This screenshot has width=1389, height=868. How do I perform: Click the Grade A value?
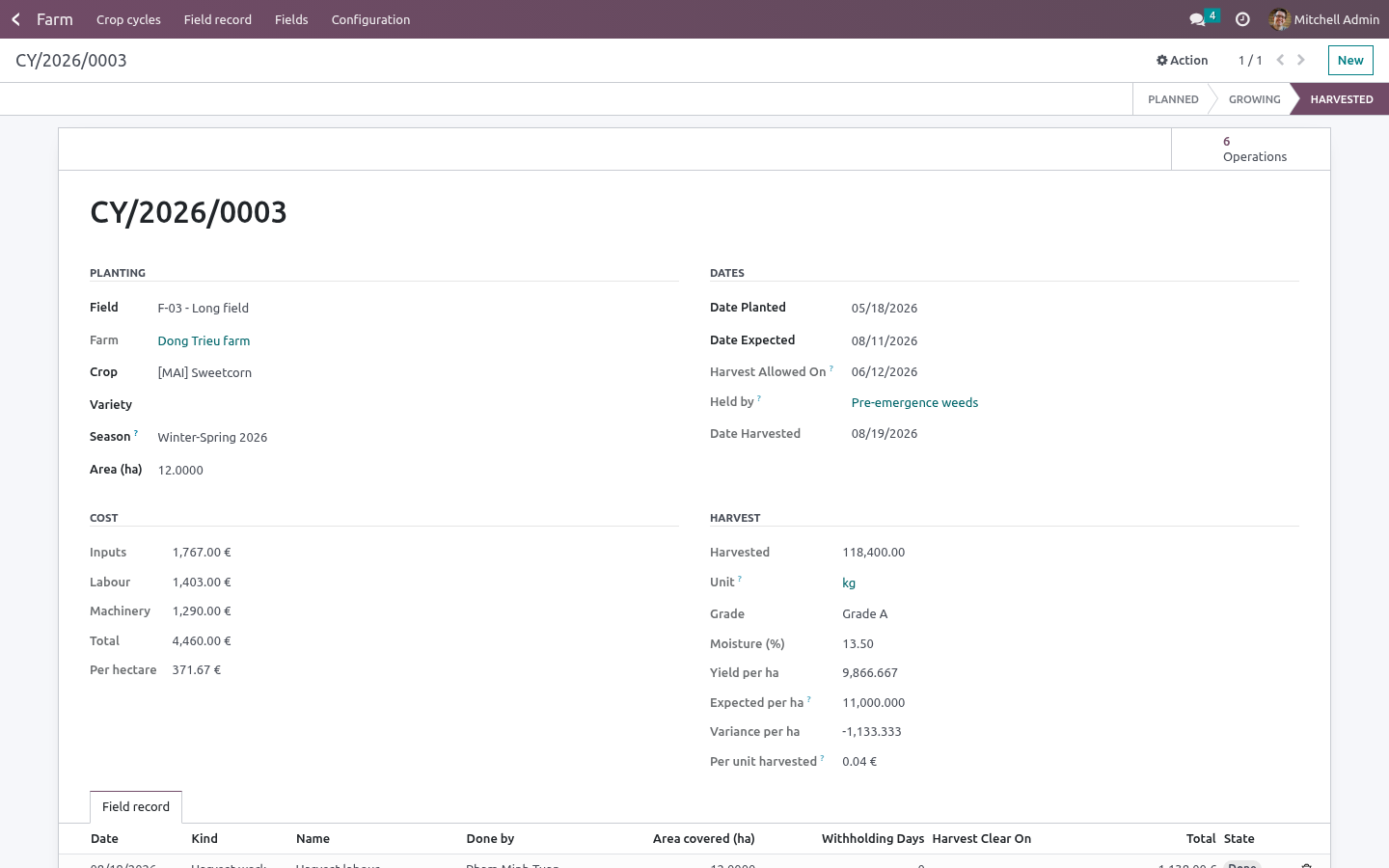pos(865,613)
